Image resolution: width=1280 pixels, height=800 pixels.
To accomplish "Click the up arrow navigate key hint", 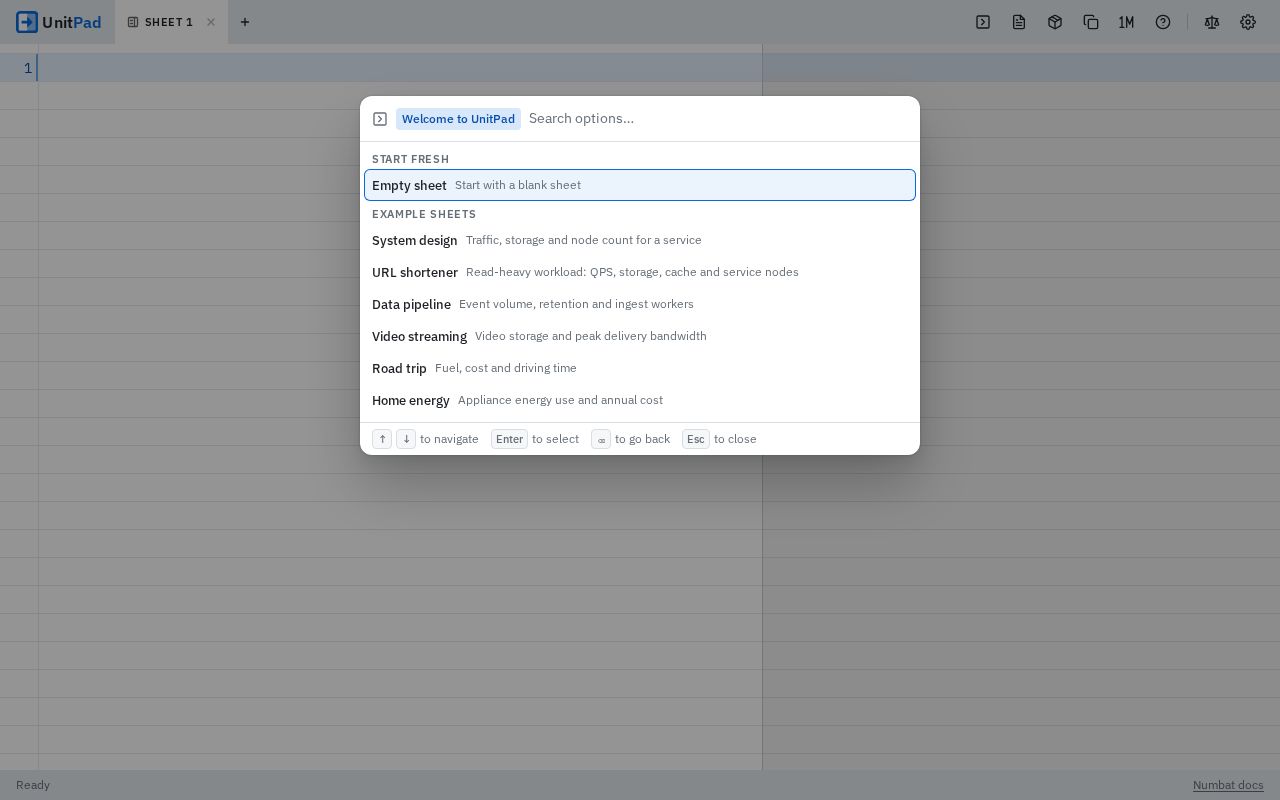I will click(x=382, y=439).
